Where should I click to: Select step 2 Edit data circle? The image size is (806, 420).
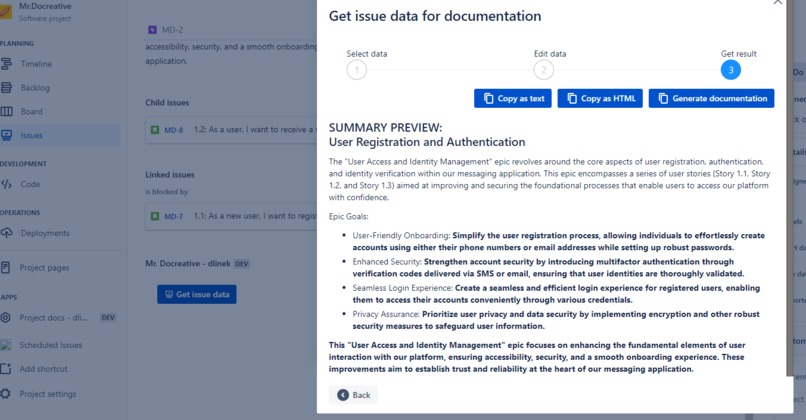(544, 70)
